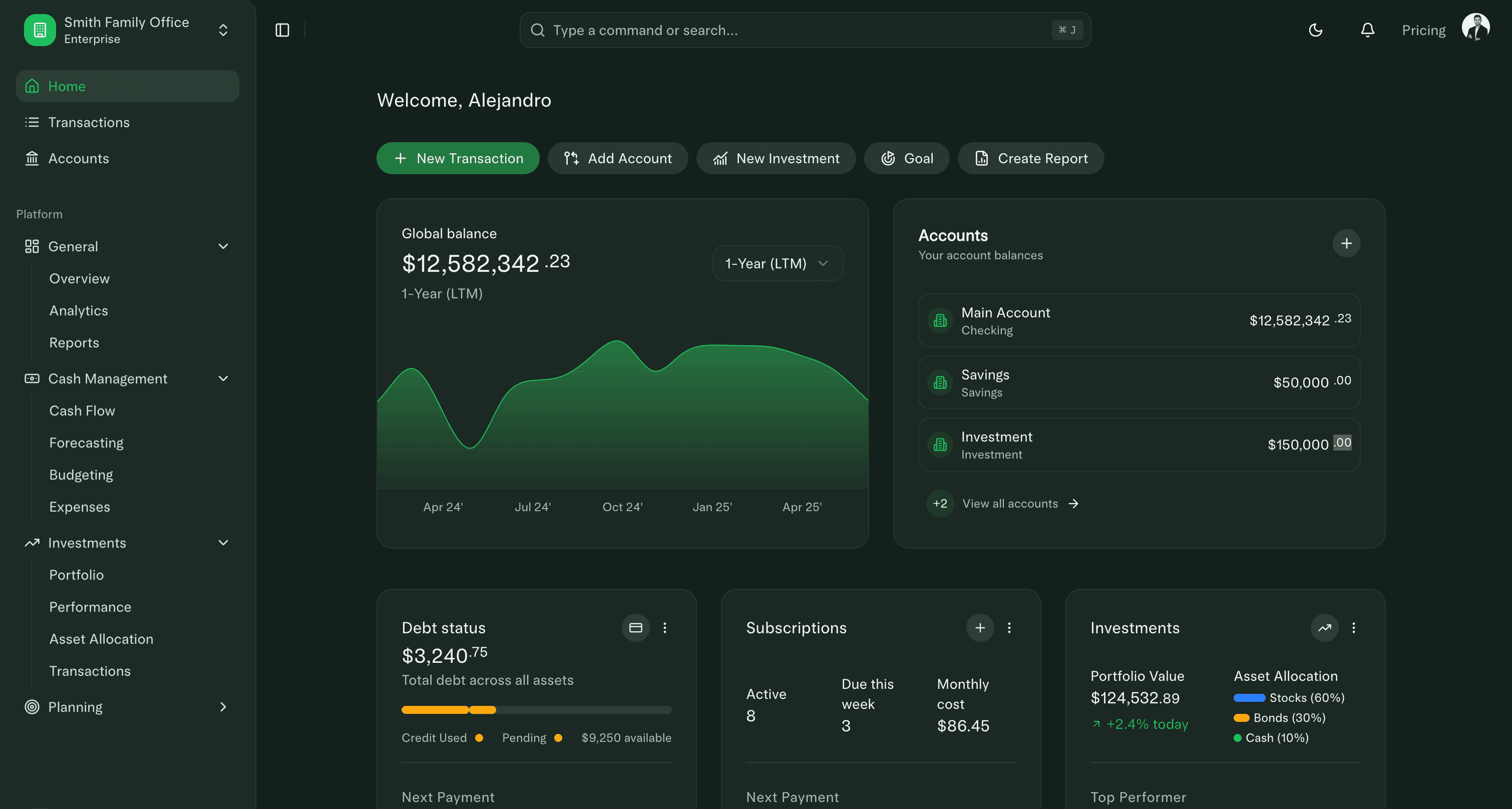This screenshot has height=809, width=1512.
Task: Click the plus icon in the Accounts card
Action: tap(1347, 243)
